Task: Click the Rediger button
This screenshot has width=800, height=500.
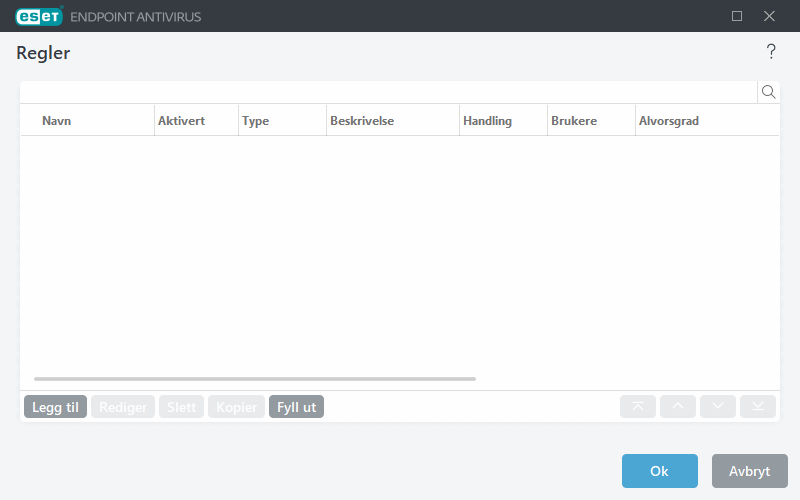Action: [123, 407]
